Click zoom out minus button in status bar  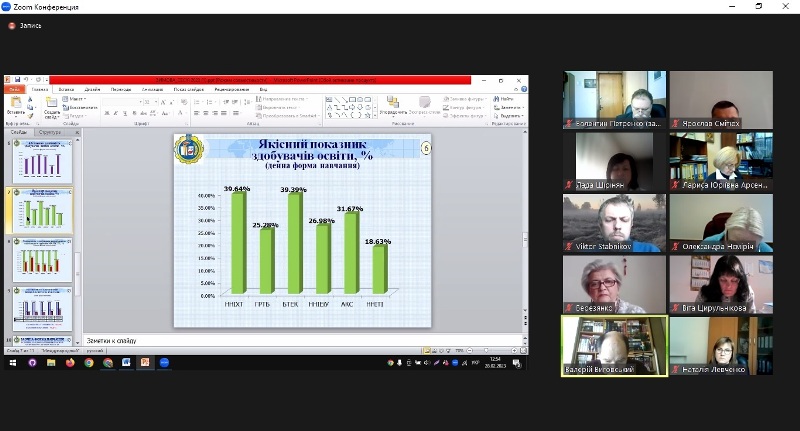470,350
